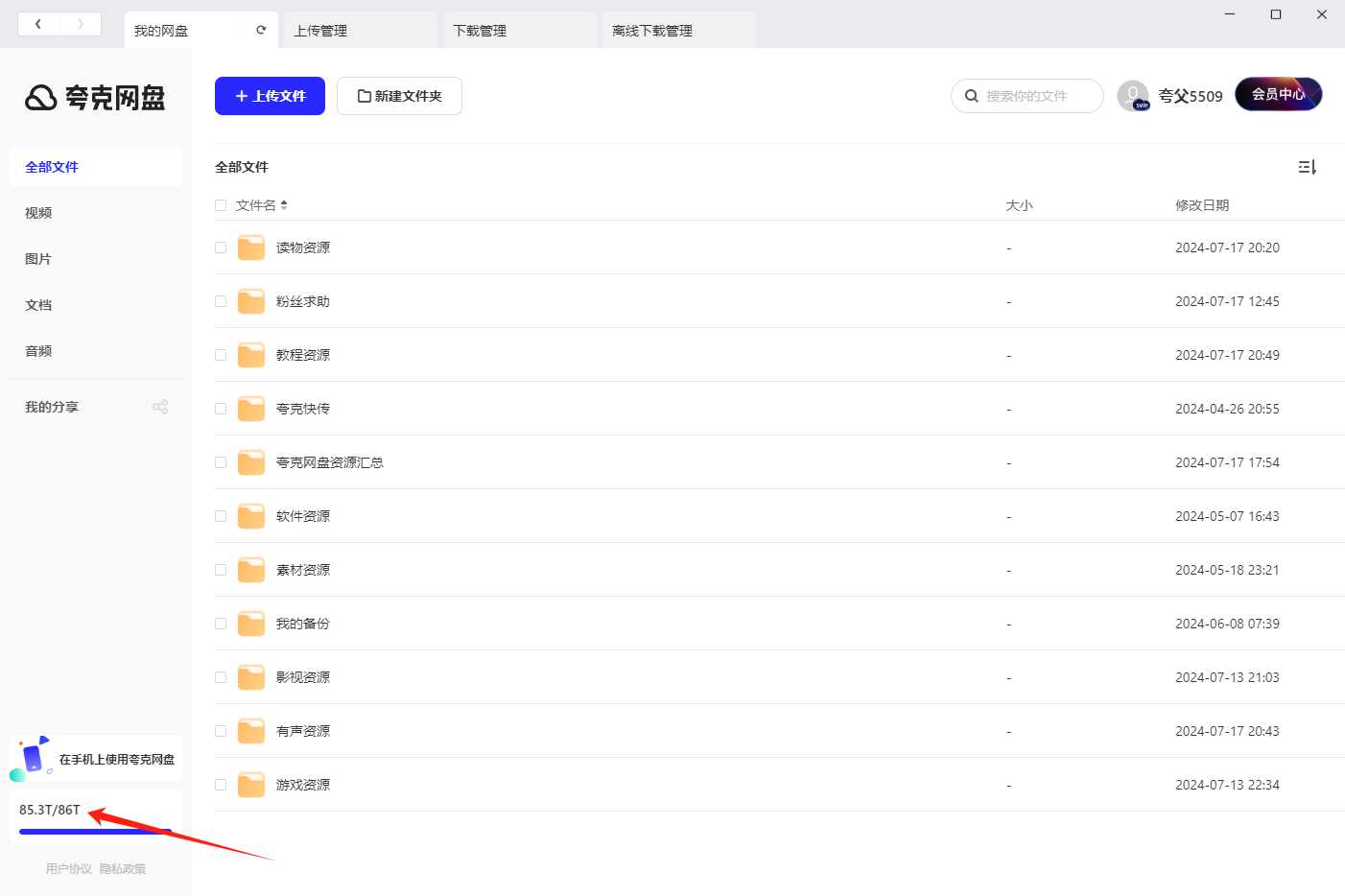This screenshot has height=896, width=1345.
Task: Check the box for 粉丝求助
Action: pyautogui.click(x=221, y=301)
